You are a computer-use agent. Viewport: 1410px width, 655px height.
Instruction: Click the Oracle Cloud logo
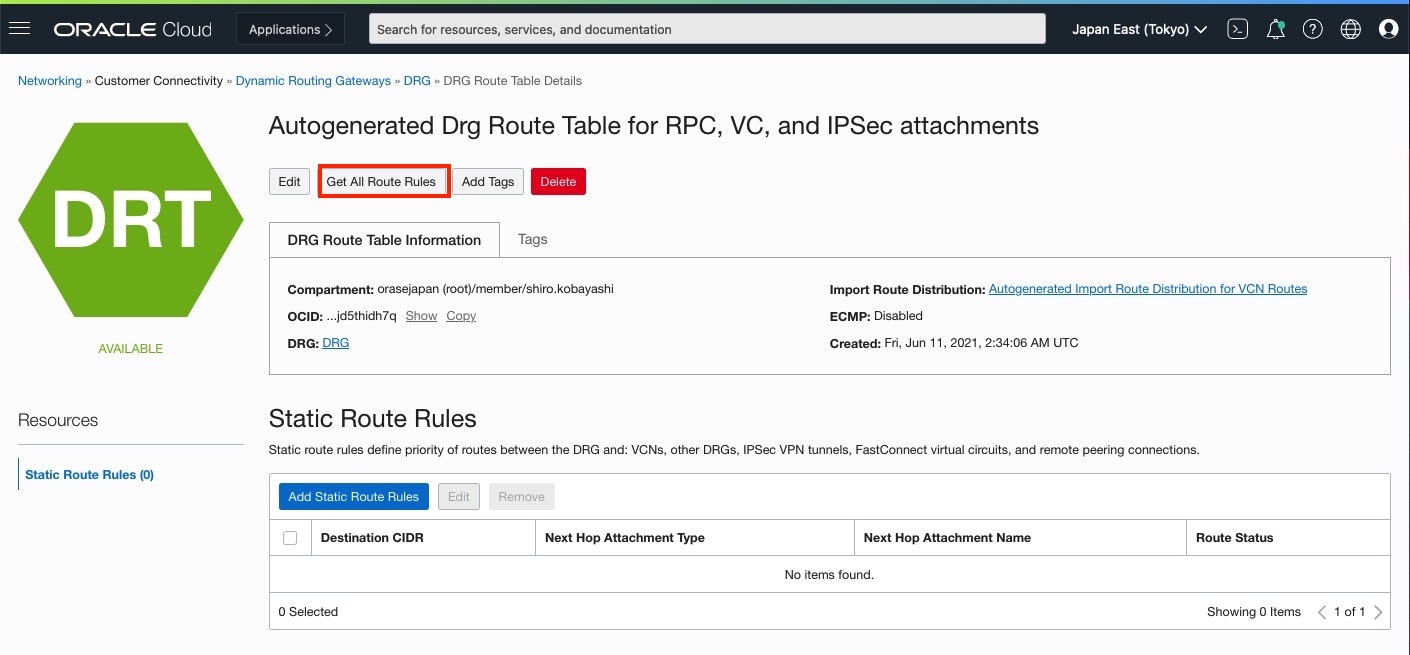point(133,29)
